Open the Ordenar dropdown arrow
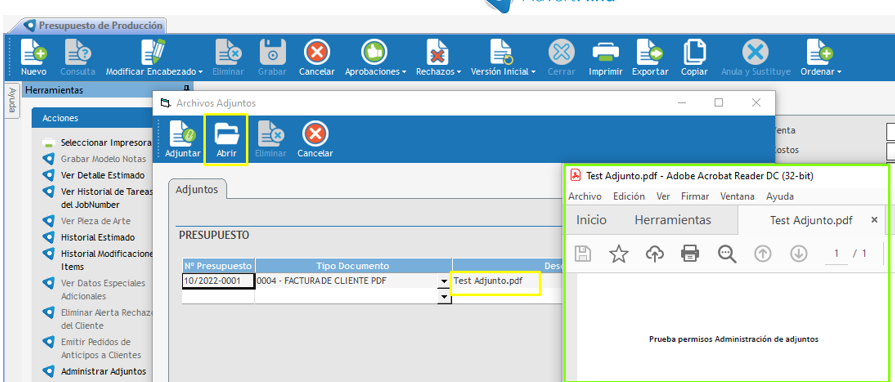The height and width of the screenshot is (382, 895). tap(839, 73)
